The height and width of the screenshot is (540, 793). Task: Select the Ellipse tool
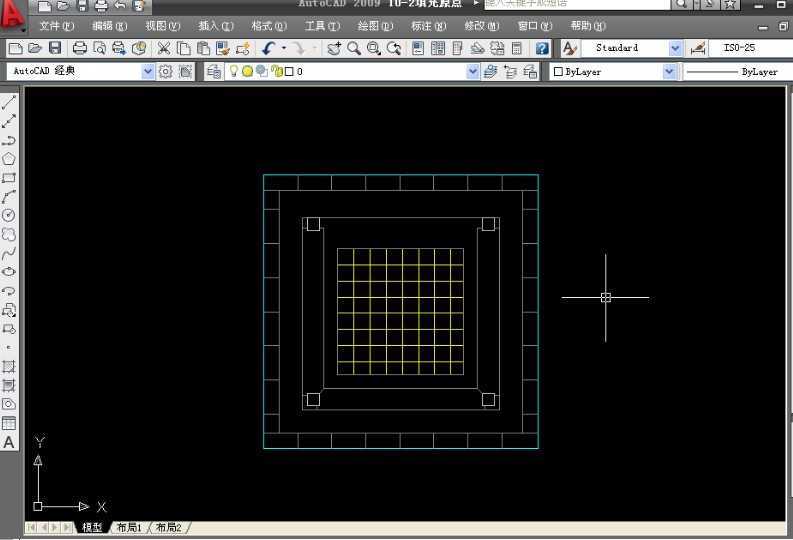pos(9,272)
